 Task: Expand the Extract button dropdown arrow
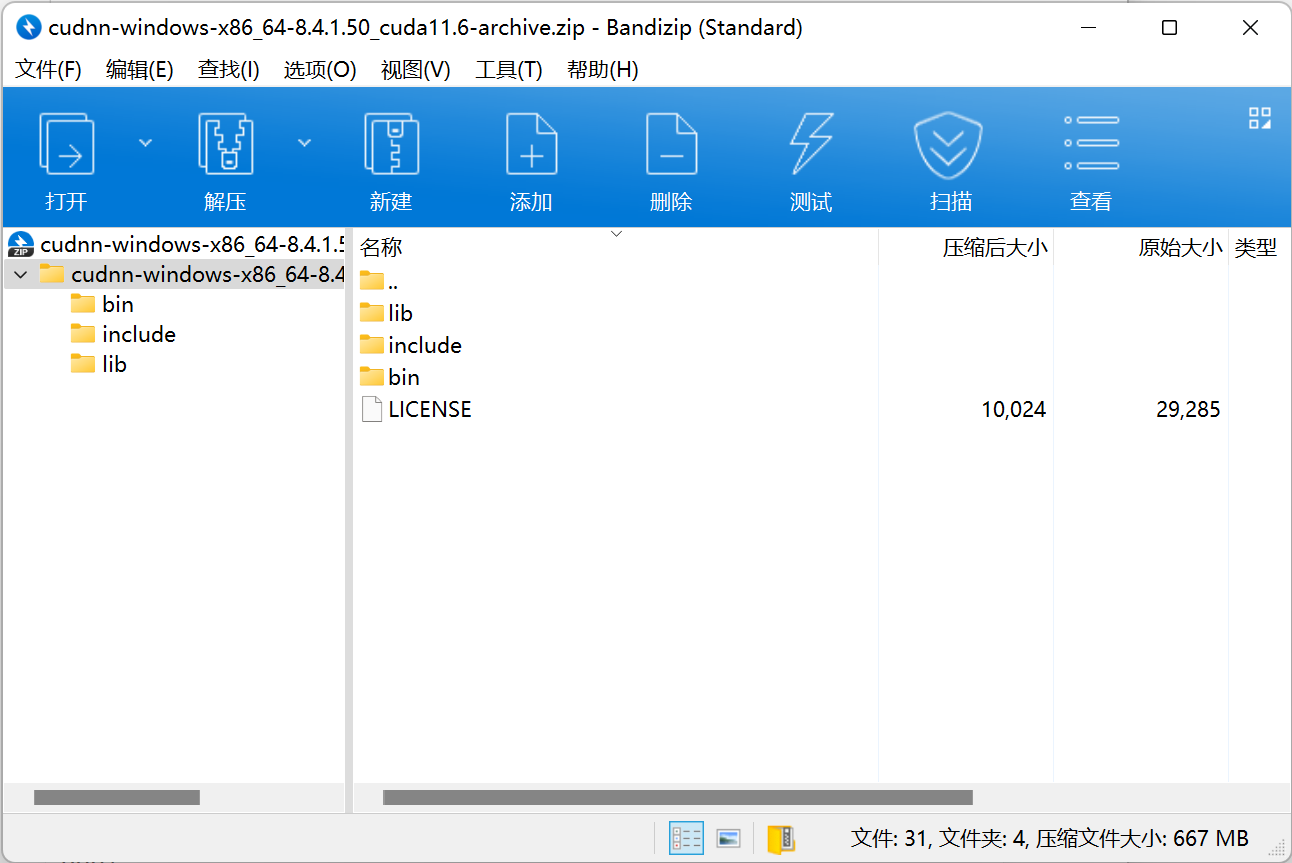point(305,143)
